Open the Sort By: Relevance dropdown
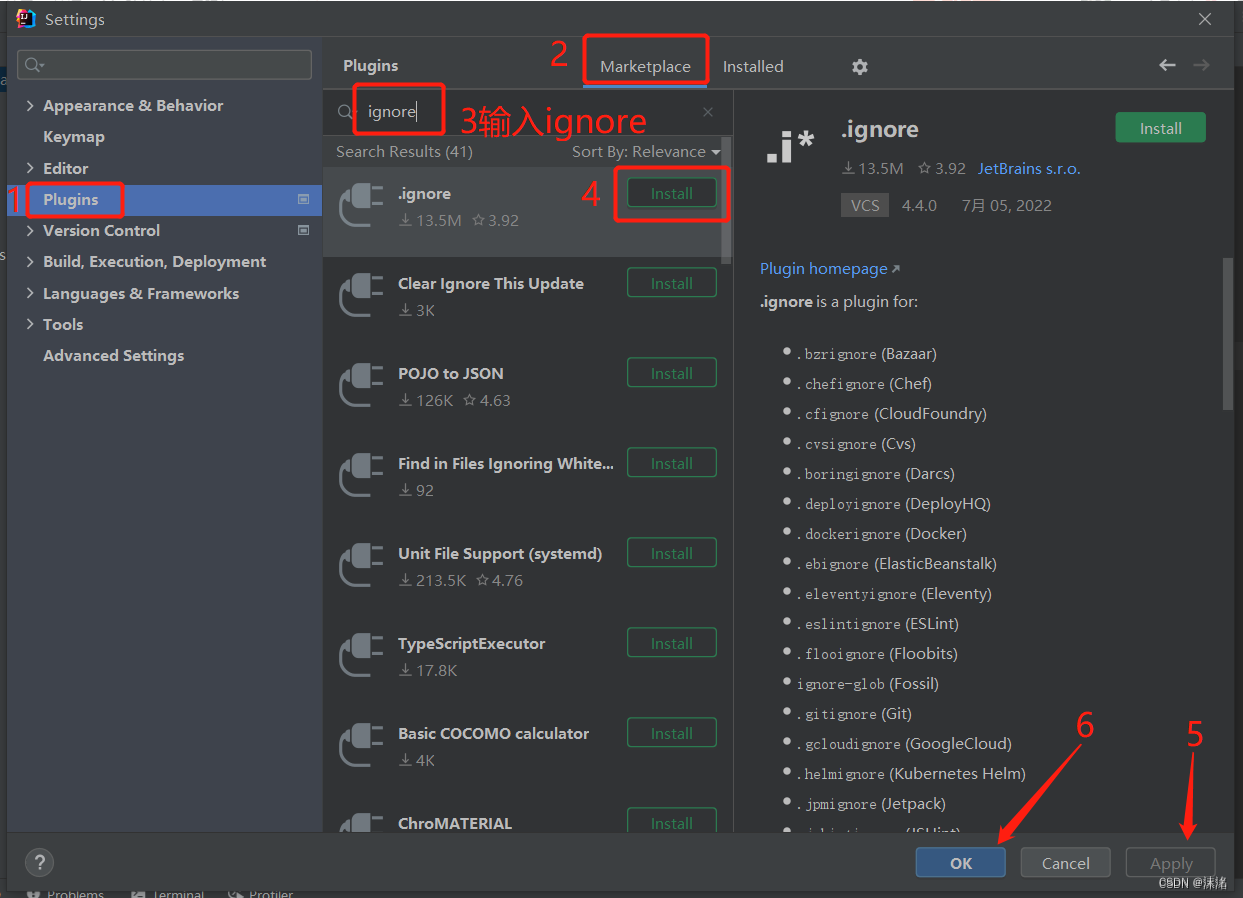Screen dimensions: 1243x898 (x=646, y=152)
